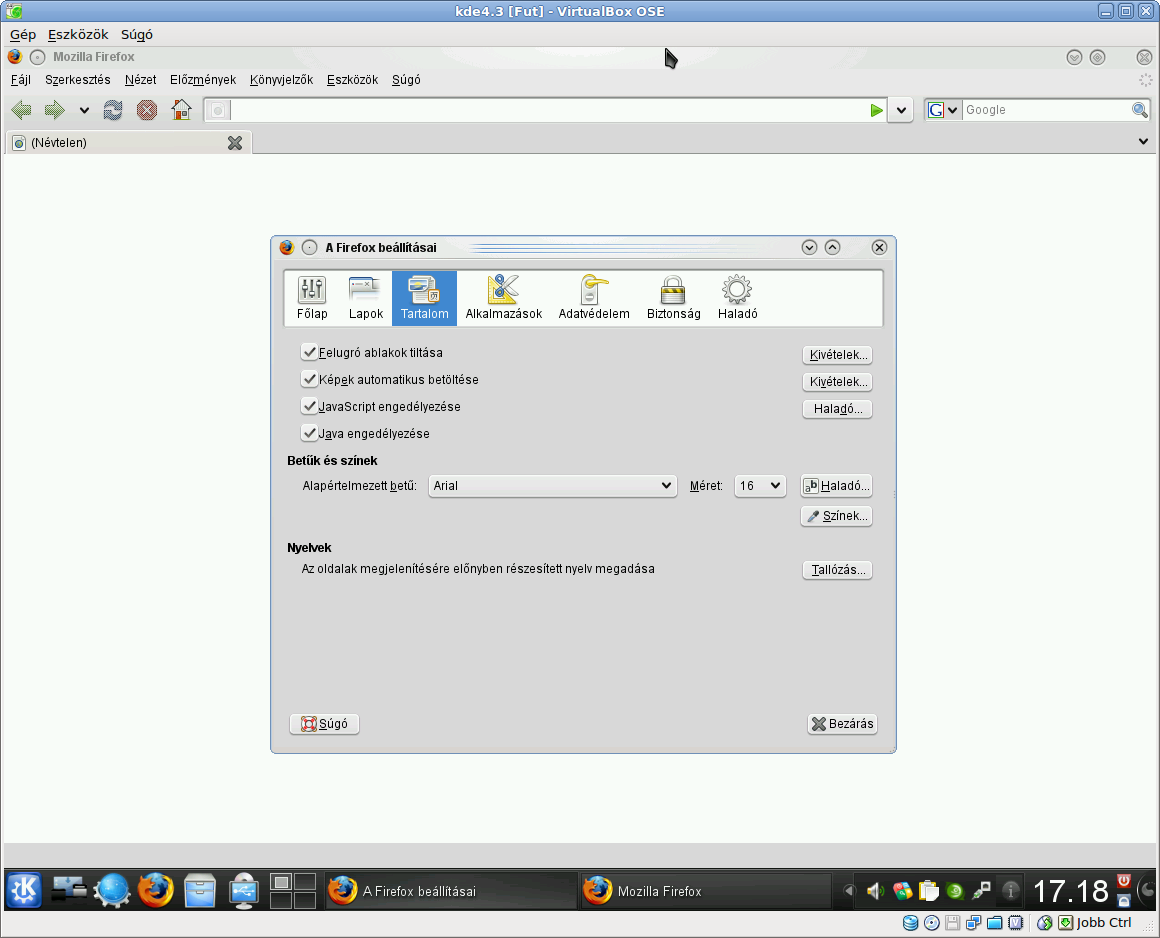Close the (Névtelen) tab

point(235,143)
